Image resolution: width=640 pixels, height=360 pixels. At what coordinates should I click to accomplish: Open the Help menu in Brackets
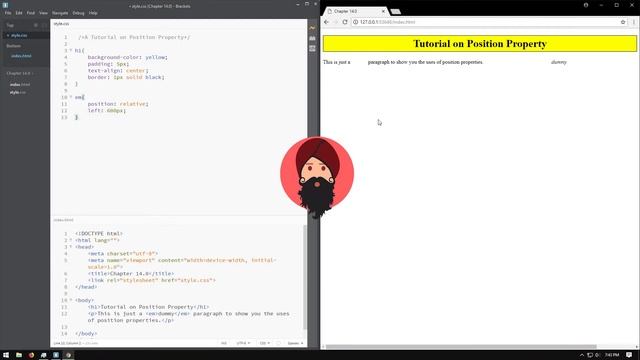[93, 13]
